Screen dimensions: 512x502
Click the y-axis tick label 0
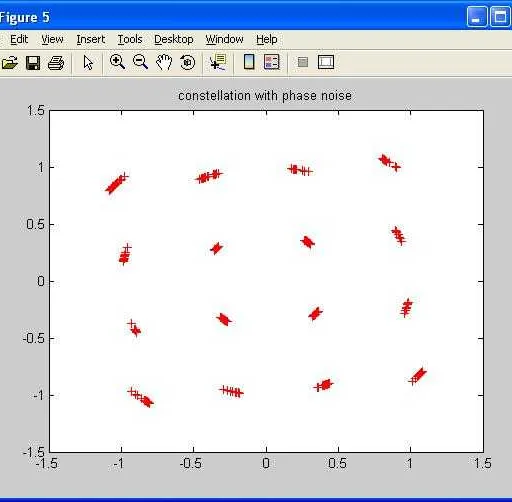[x=41, y=281]
